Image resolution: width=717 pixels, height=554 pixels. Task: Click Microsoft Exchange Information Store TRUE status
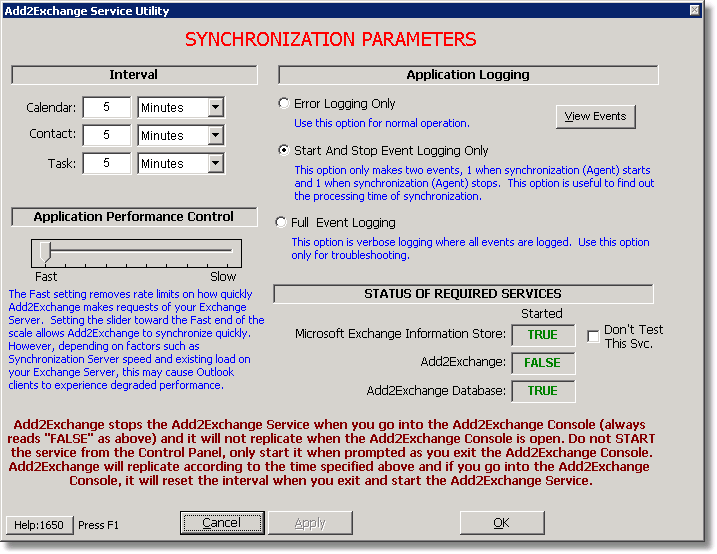(543, 335)
